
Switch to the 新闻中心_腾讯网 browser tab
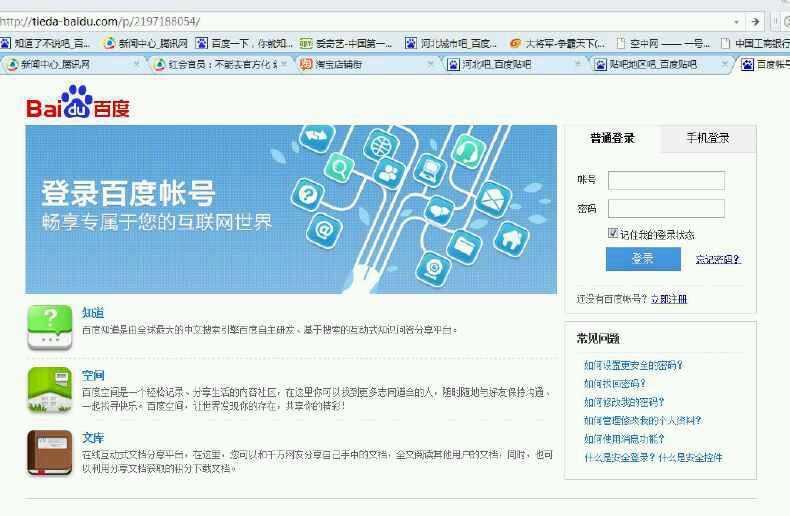click(71, 64)
